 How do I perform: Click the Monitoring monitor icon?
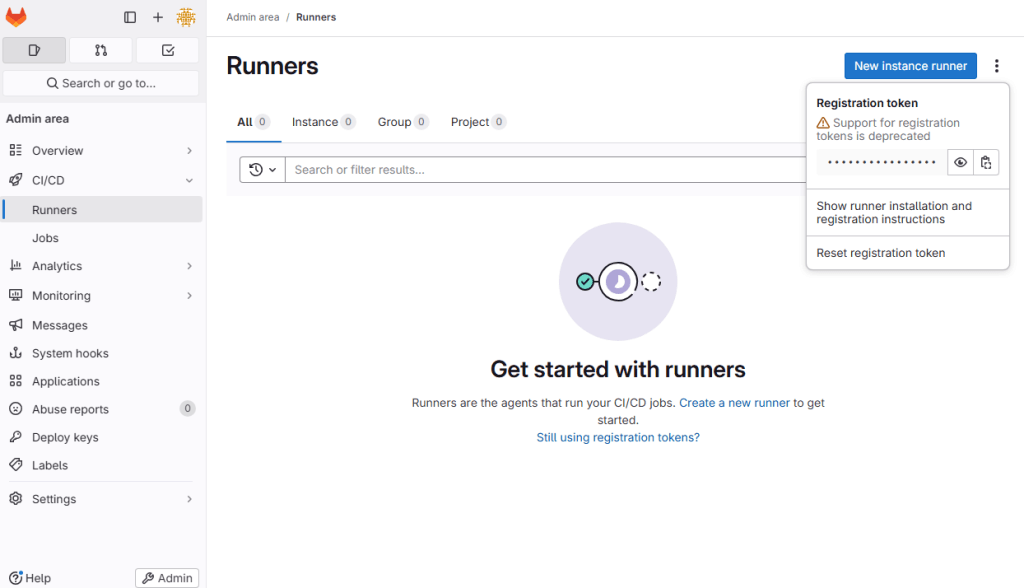coord(16,295)
